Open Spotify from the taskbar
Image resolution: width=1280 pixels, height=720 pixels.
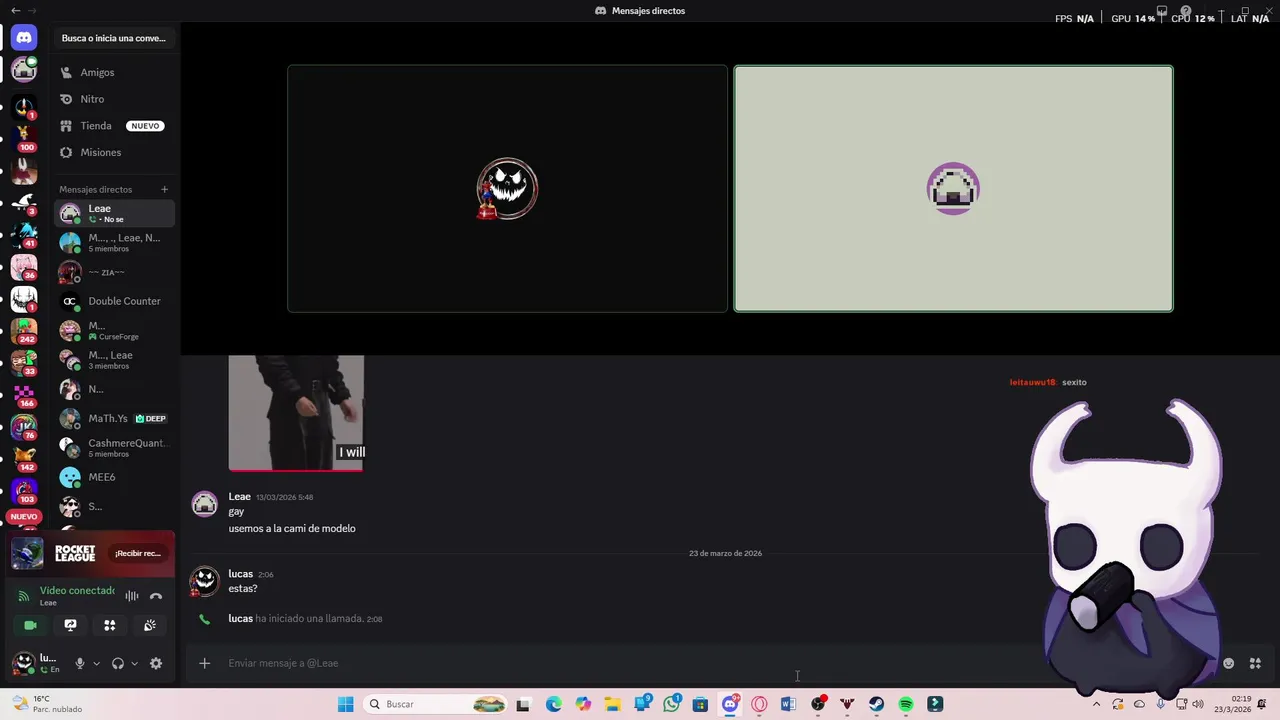point(906,704)
